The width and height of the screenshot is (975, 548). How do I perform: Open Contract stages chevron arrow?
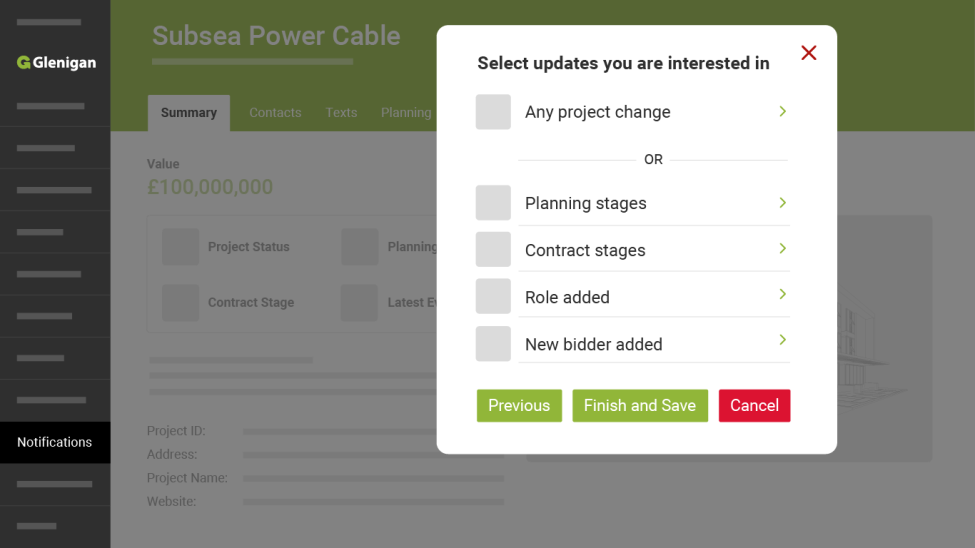pyautogui.click(x=782, y=249)
